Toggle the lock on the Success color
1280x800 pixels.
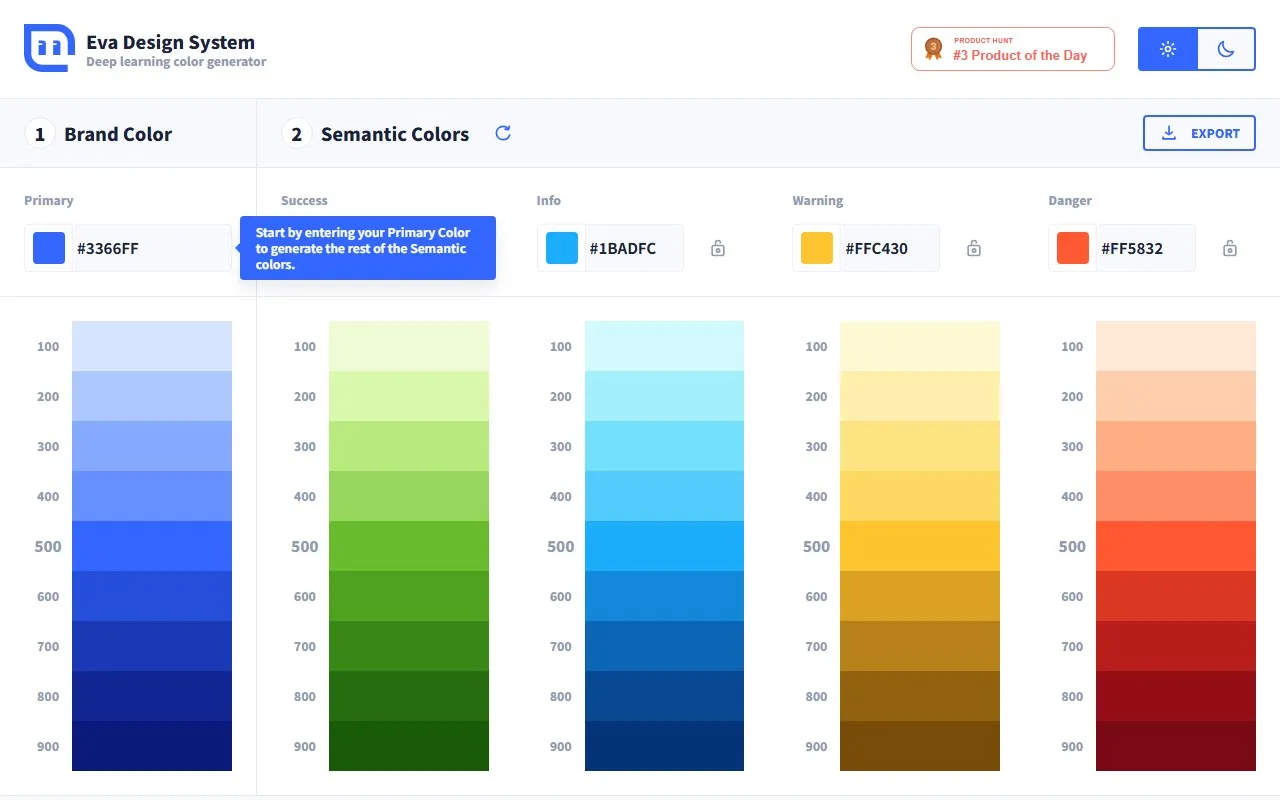[x=461, y=247]
